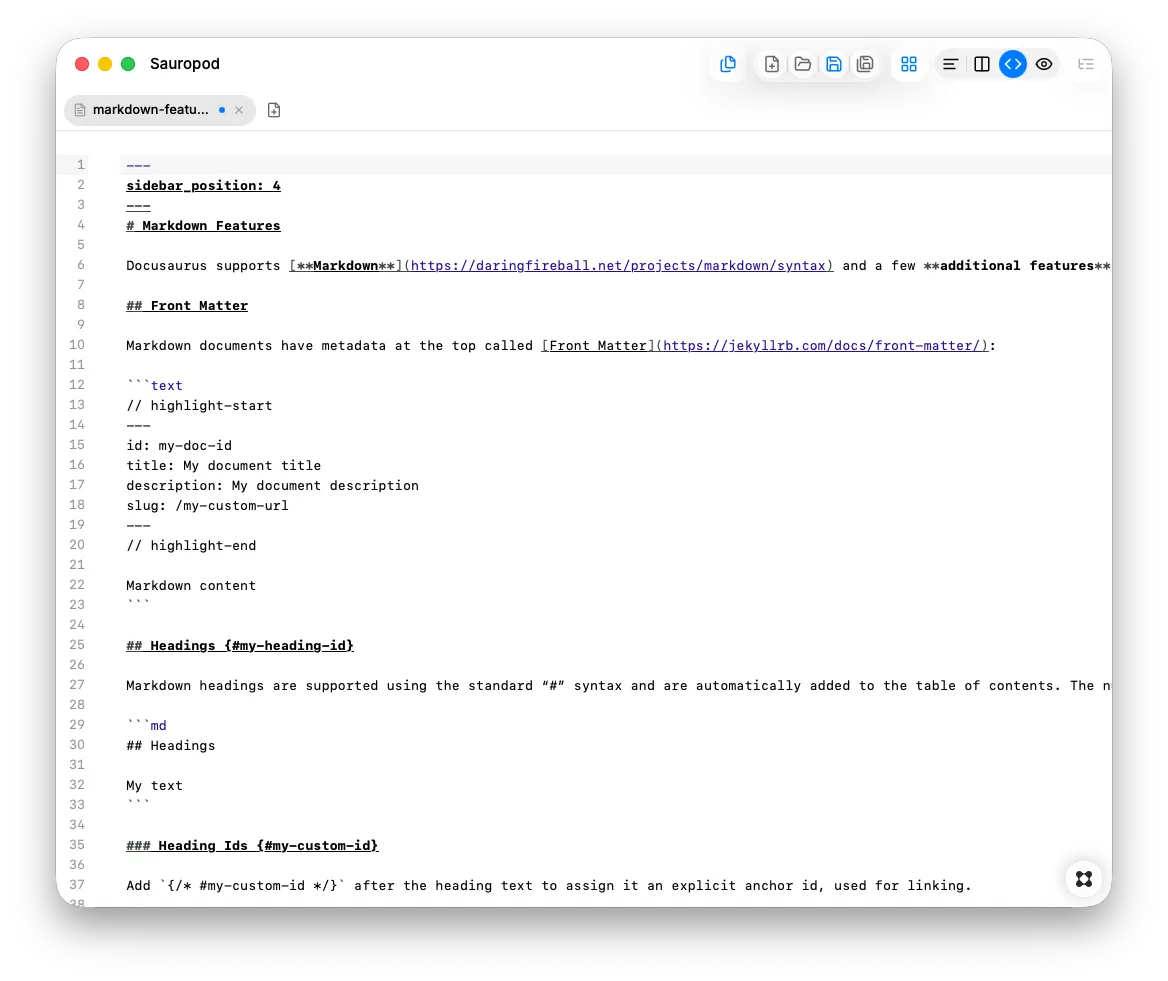Click the floating command button at bottom right
The width and height of the screenshot is (1168, 981).
1084,879
